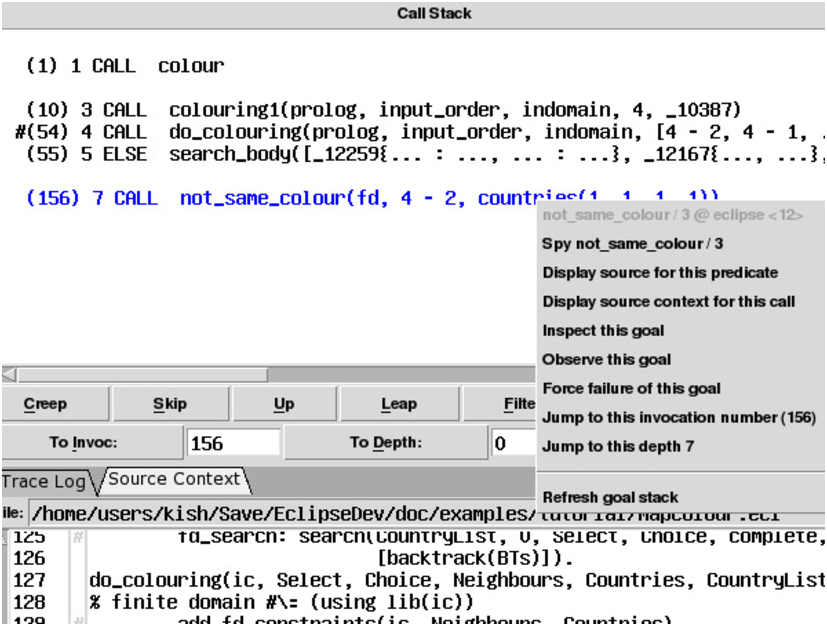Focus the invocation field showing 156

pos(233,443)
